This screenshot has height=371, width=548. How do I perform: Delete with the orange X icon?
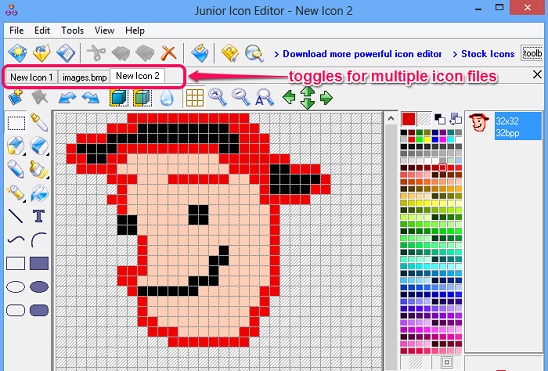(x=168, y=53)
